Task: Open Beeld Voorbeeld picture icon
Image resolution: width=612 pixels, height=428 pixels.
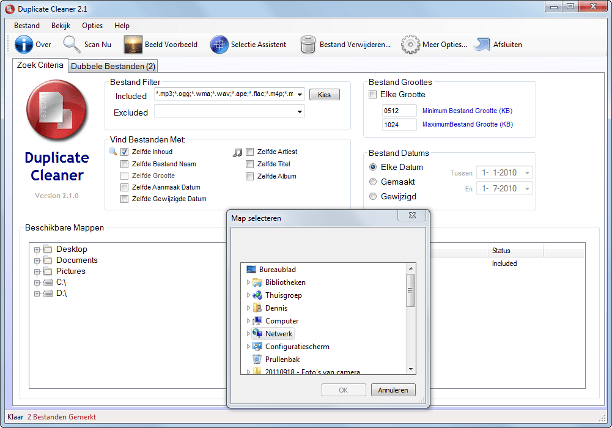Action: coord(133,44)
